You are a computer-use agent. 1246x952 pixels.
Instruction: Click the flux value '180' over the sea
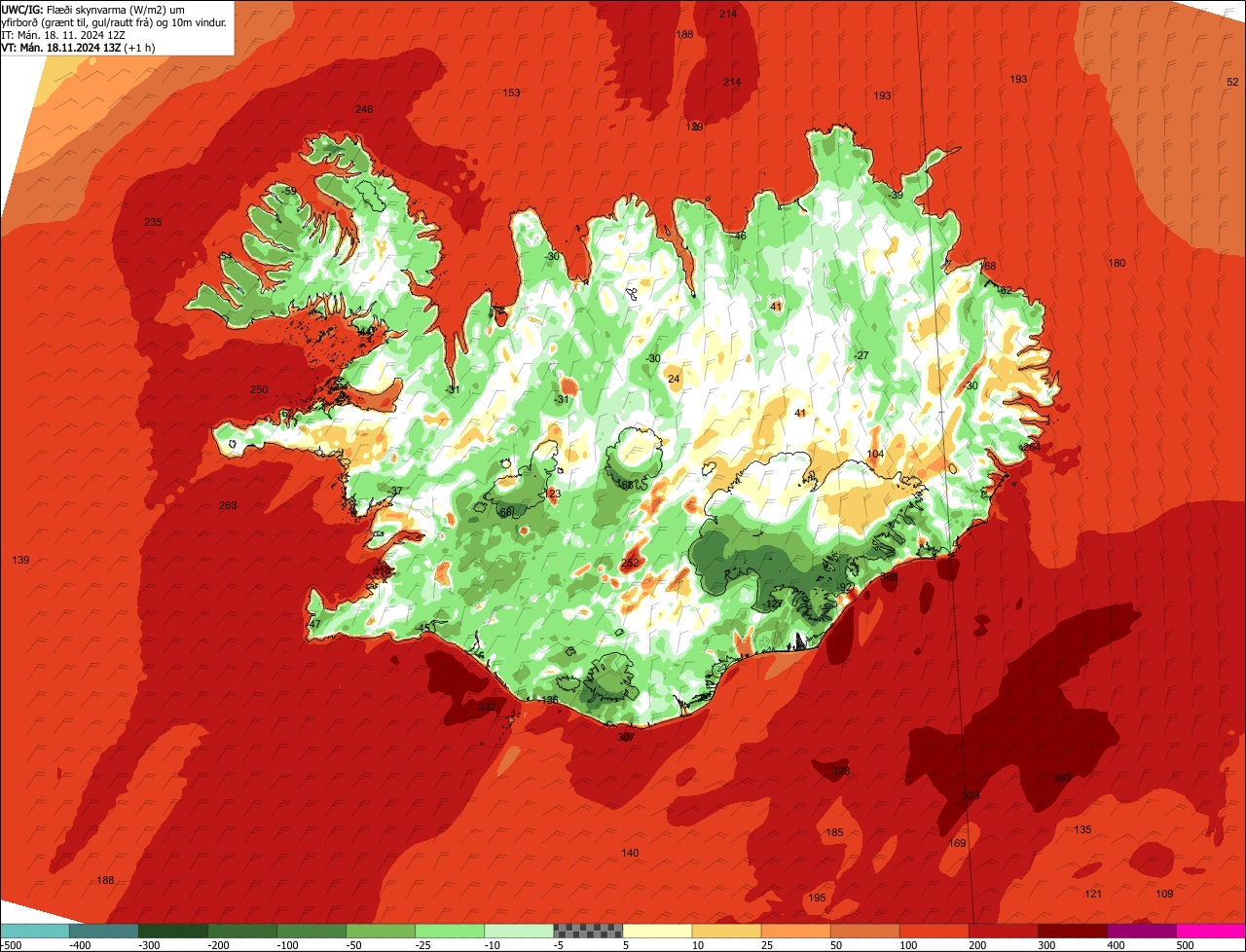(1117, 263)
